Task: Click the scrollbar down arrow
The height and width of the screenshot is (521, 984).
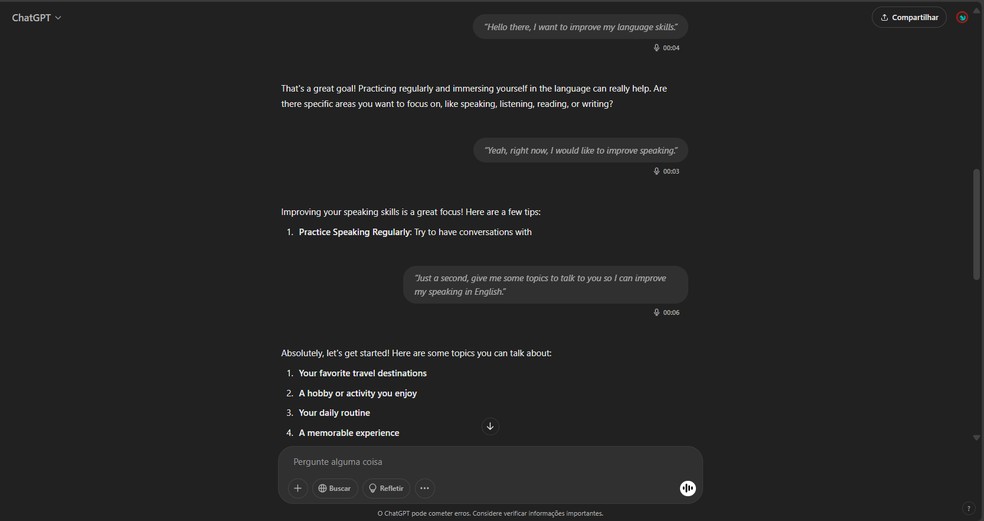Action: coord(977,438)
